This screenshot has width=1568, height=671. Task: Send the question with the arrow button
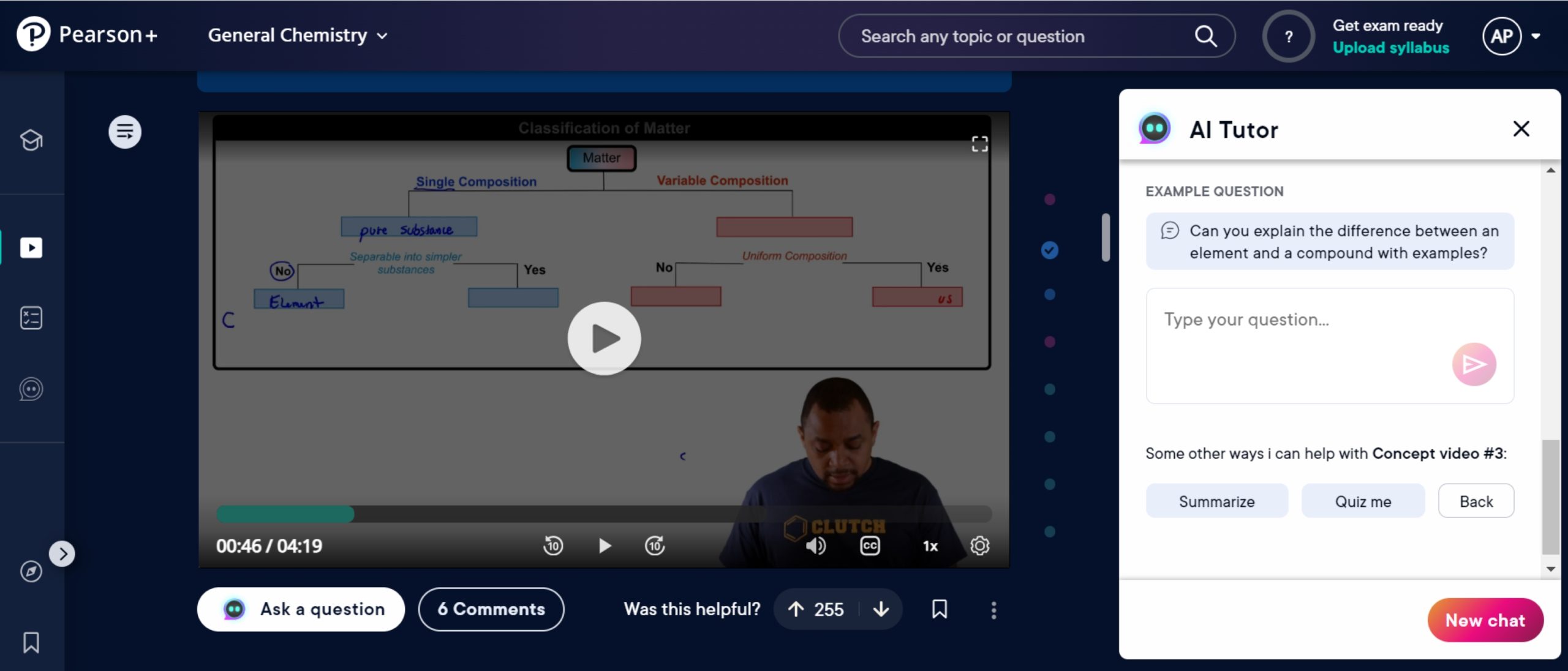click(x=1474, y=364)
